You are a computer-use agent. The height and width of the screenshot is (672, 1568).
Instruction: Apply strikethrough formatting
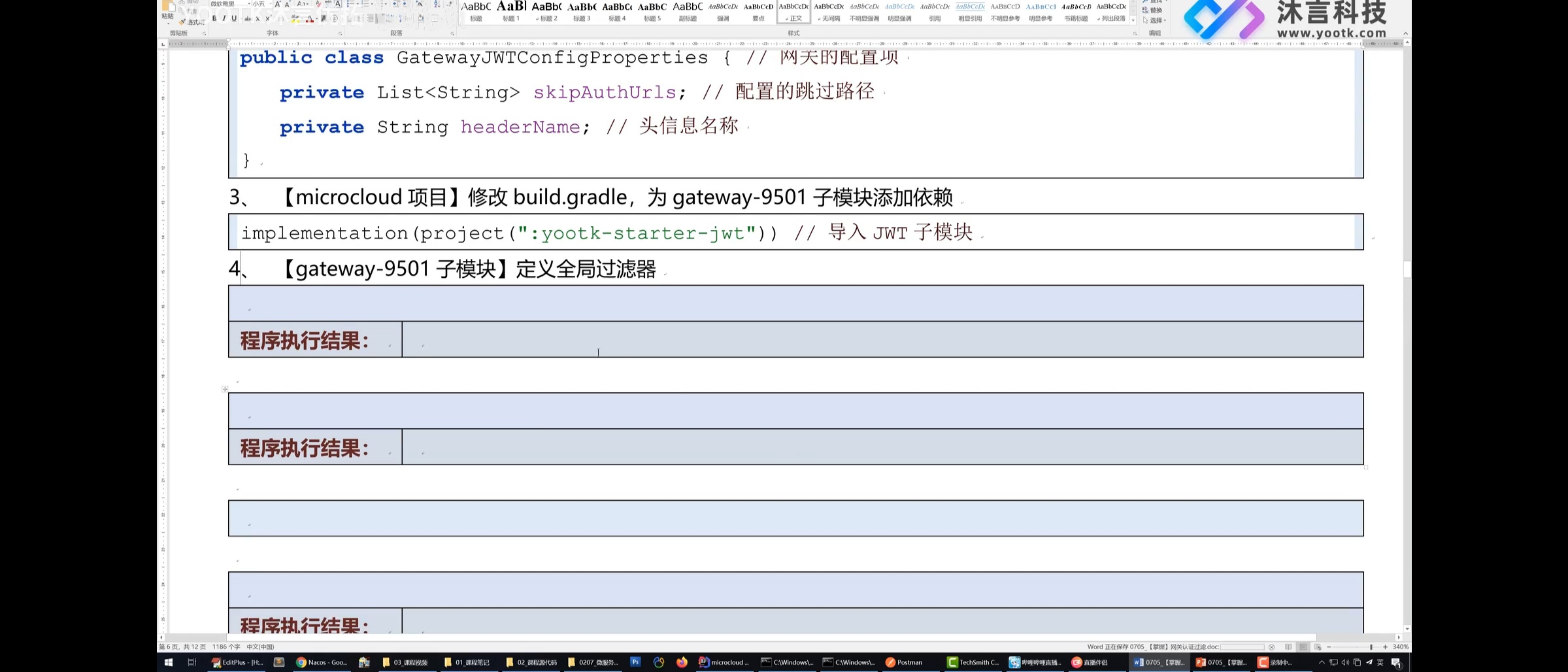(248, 19)
